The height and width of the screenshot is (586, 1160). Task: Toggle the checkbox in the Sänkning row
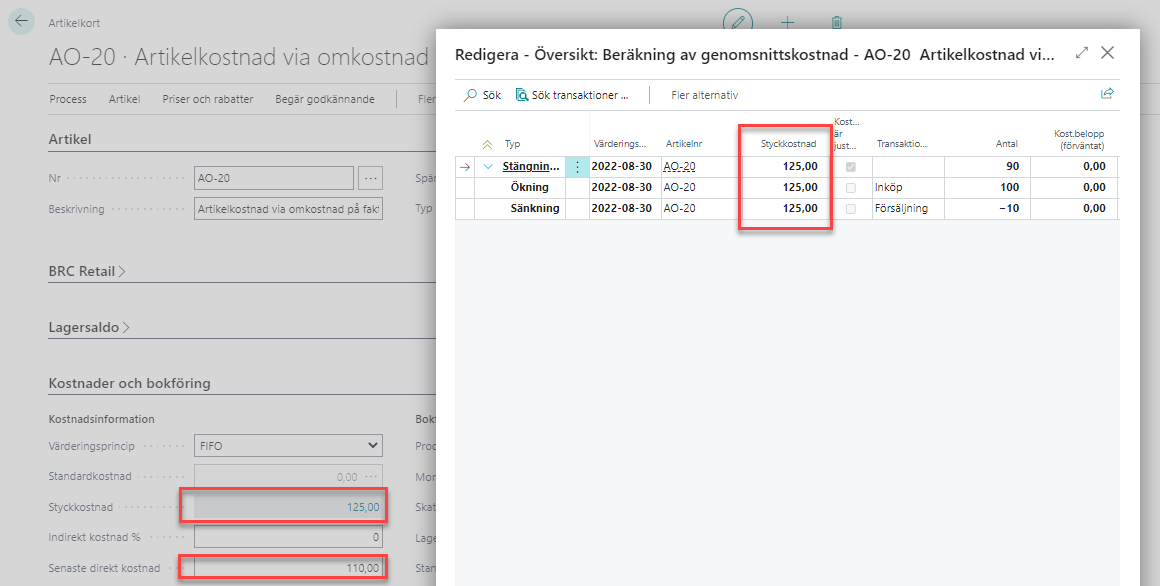(x=851, y=209)
